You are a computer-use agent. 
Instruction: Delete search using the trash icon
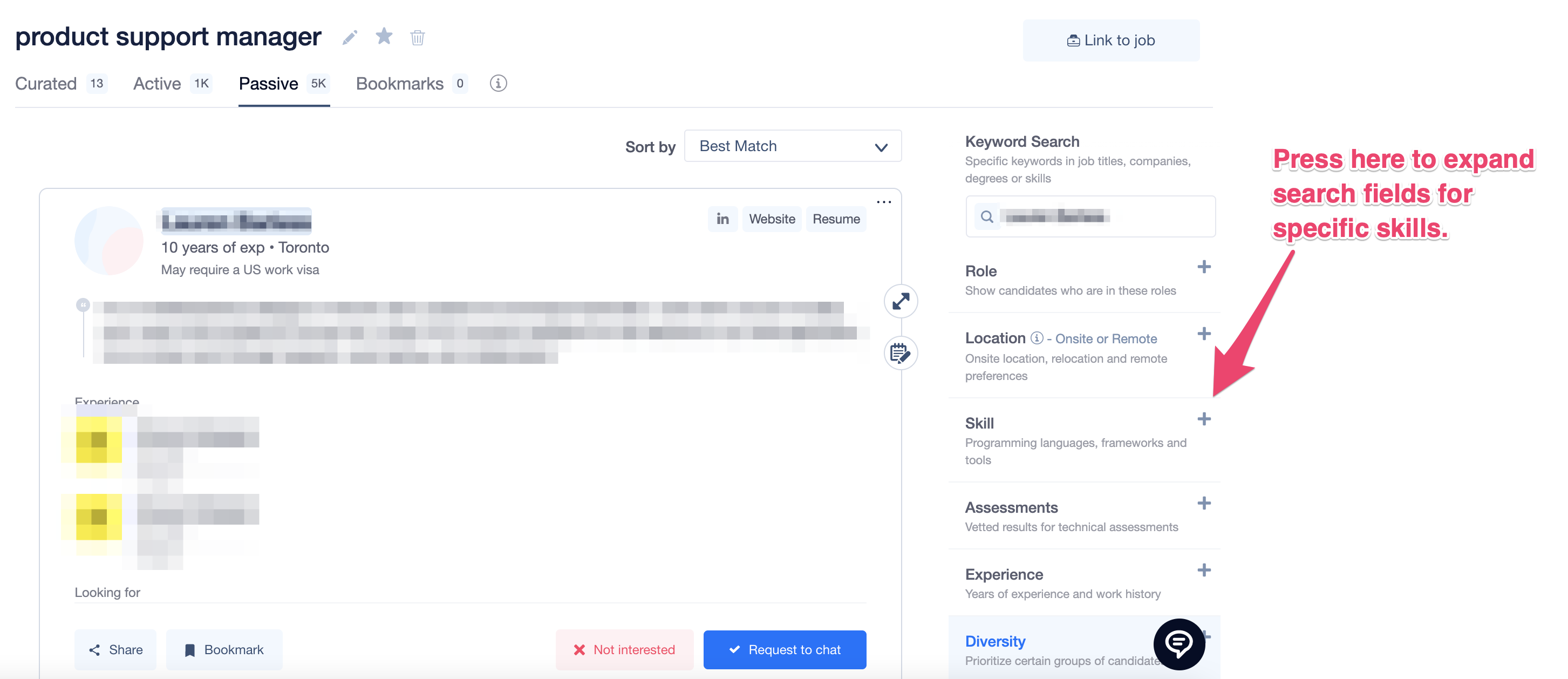[418, 38]
